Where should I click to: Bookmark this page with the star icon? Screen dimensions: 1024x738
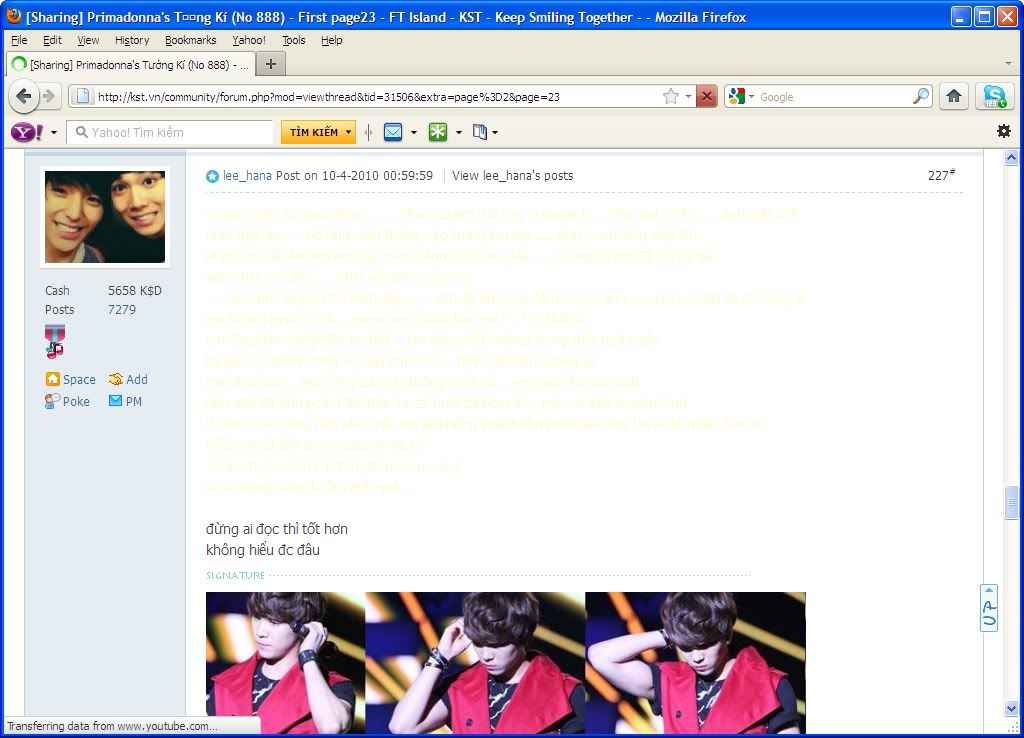(x=671, y=97)
